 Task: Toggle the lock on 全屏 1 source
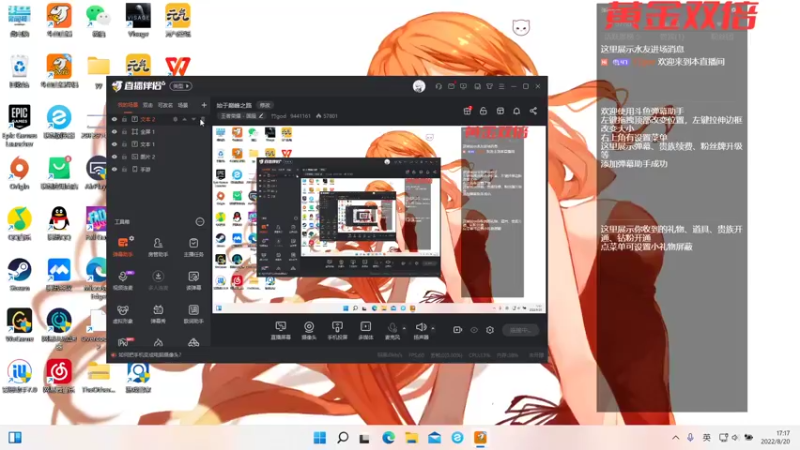[124, 132]
